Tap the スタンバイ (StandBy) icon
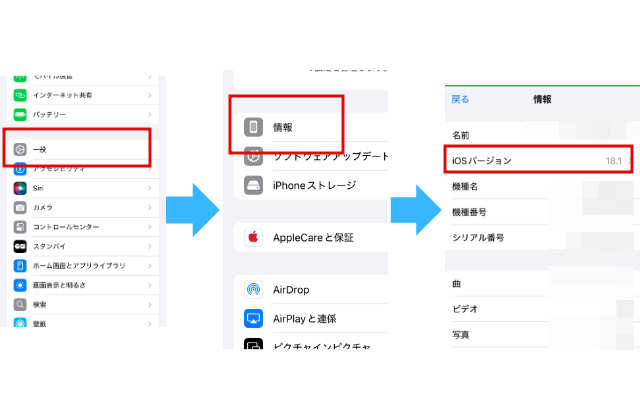 point(20,246)
